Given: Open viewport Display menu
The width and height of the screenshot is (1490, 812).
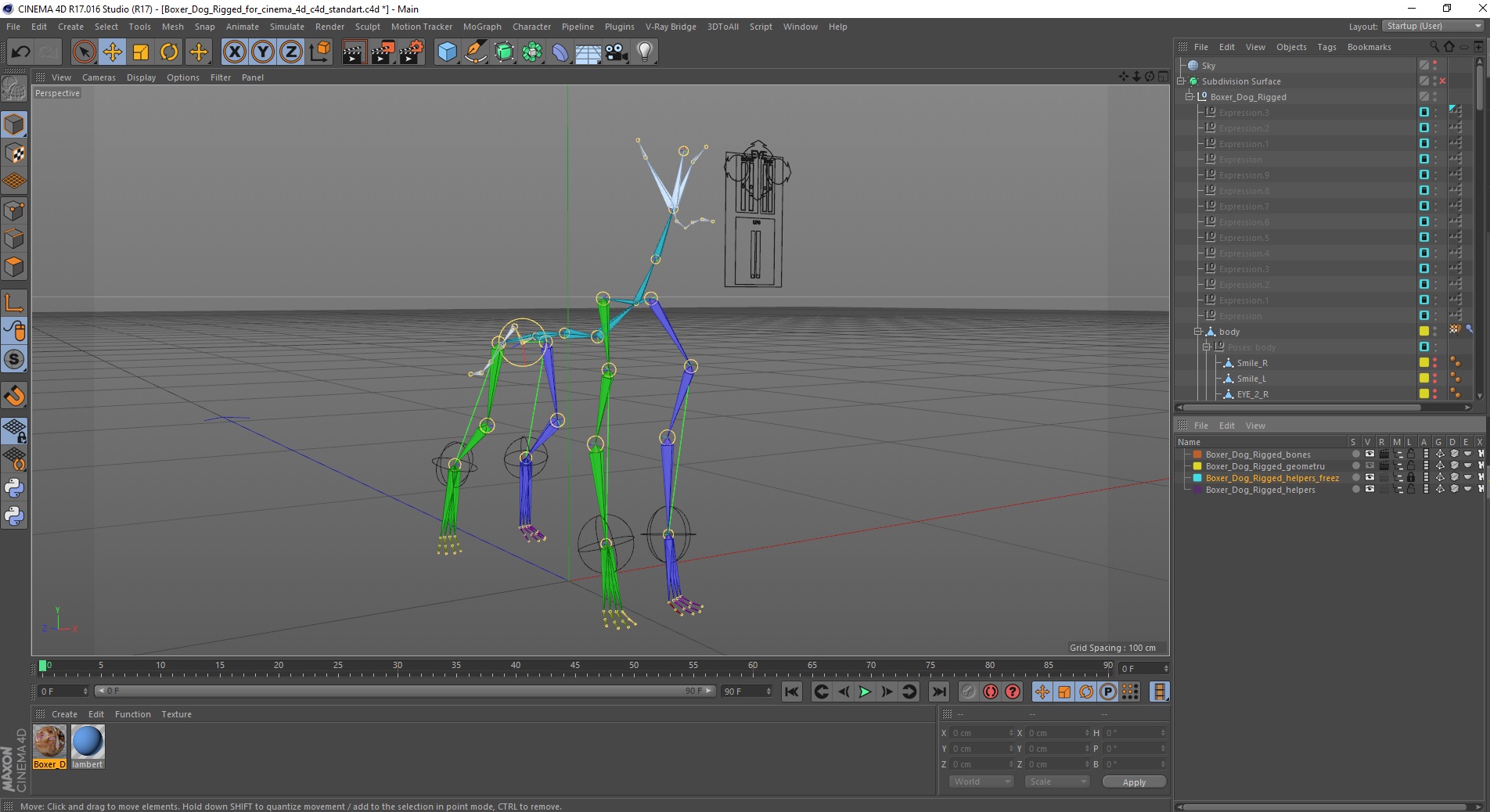Looking at the screenshot, I should (141, 77).
